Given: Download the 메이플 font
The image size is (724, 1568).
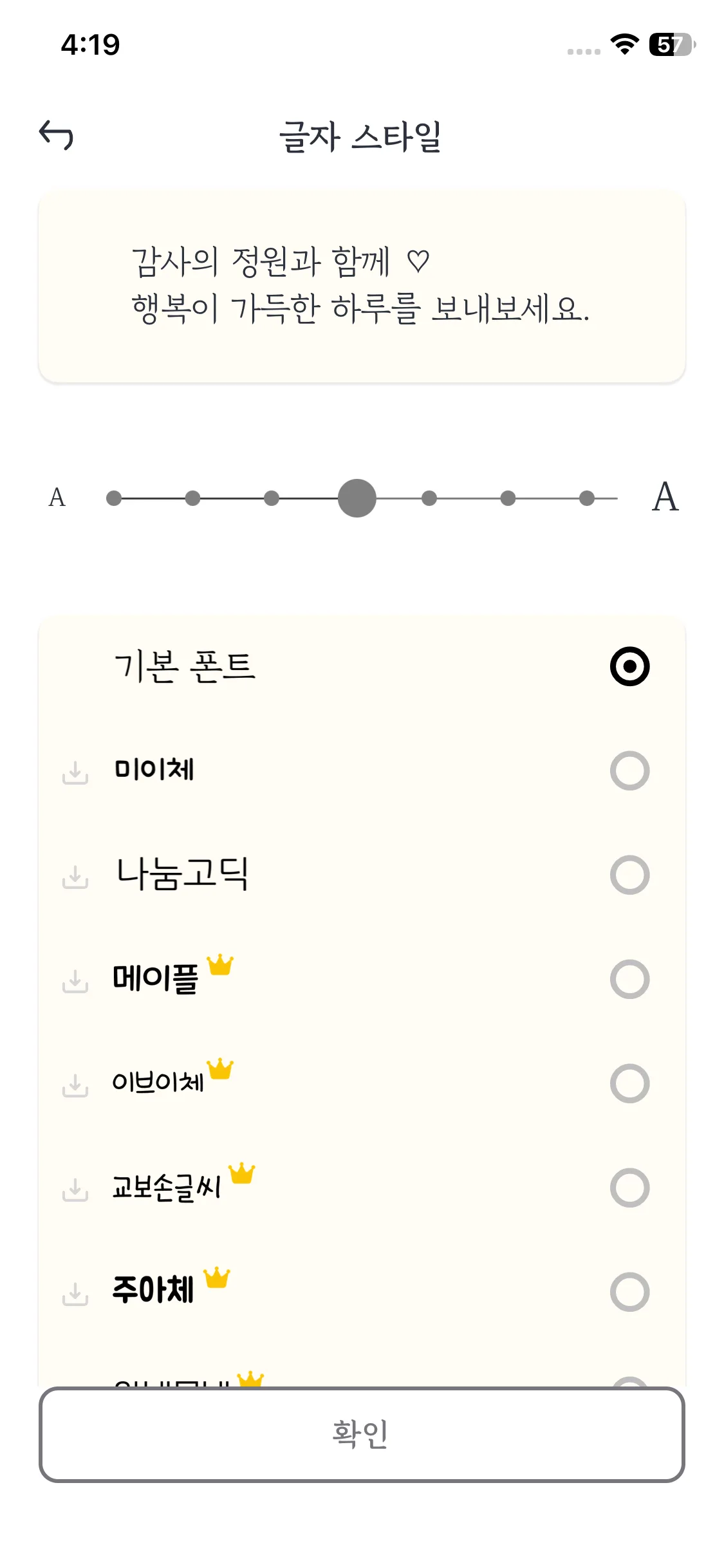Looking at the screenshot, I should (x=75, y=980).
